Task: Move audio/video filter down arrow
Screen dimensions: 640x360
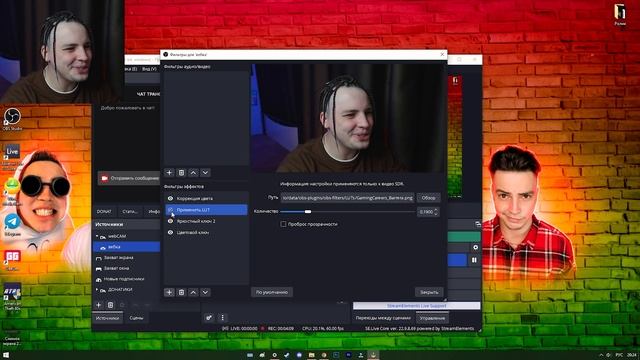Action: (205, 173)
